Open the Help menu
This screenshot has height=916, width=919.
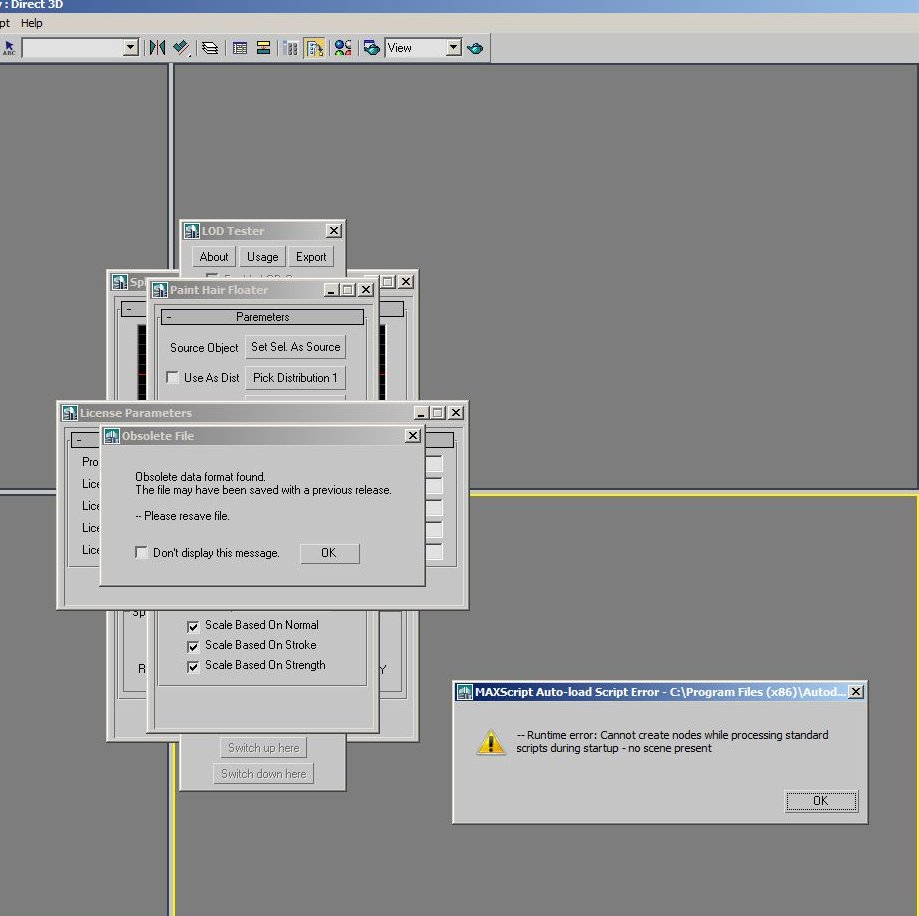pos(32,23)
